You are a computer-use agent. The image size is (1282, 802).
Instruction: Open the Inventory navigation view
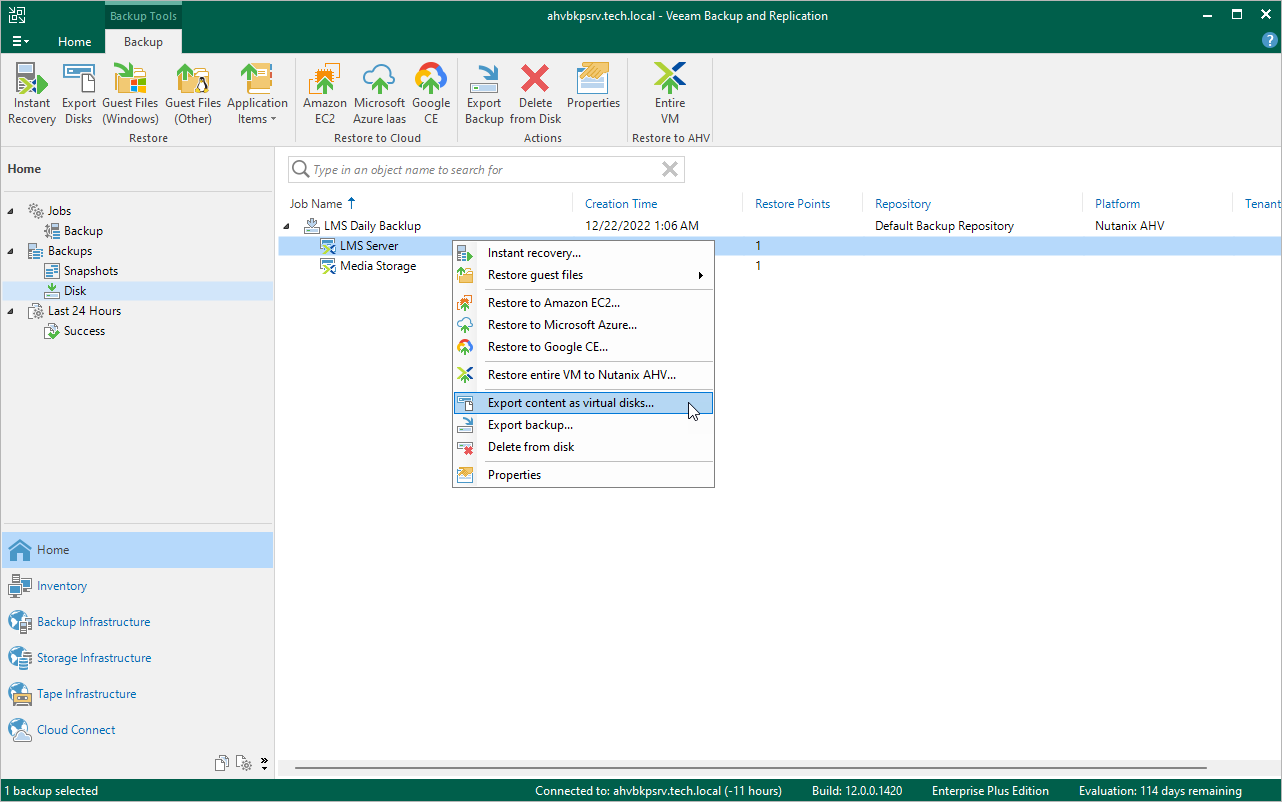coord(137,586)
